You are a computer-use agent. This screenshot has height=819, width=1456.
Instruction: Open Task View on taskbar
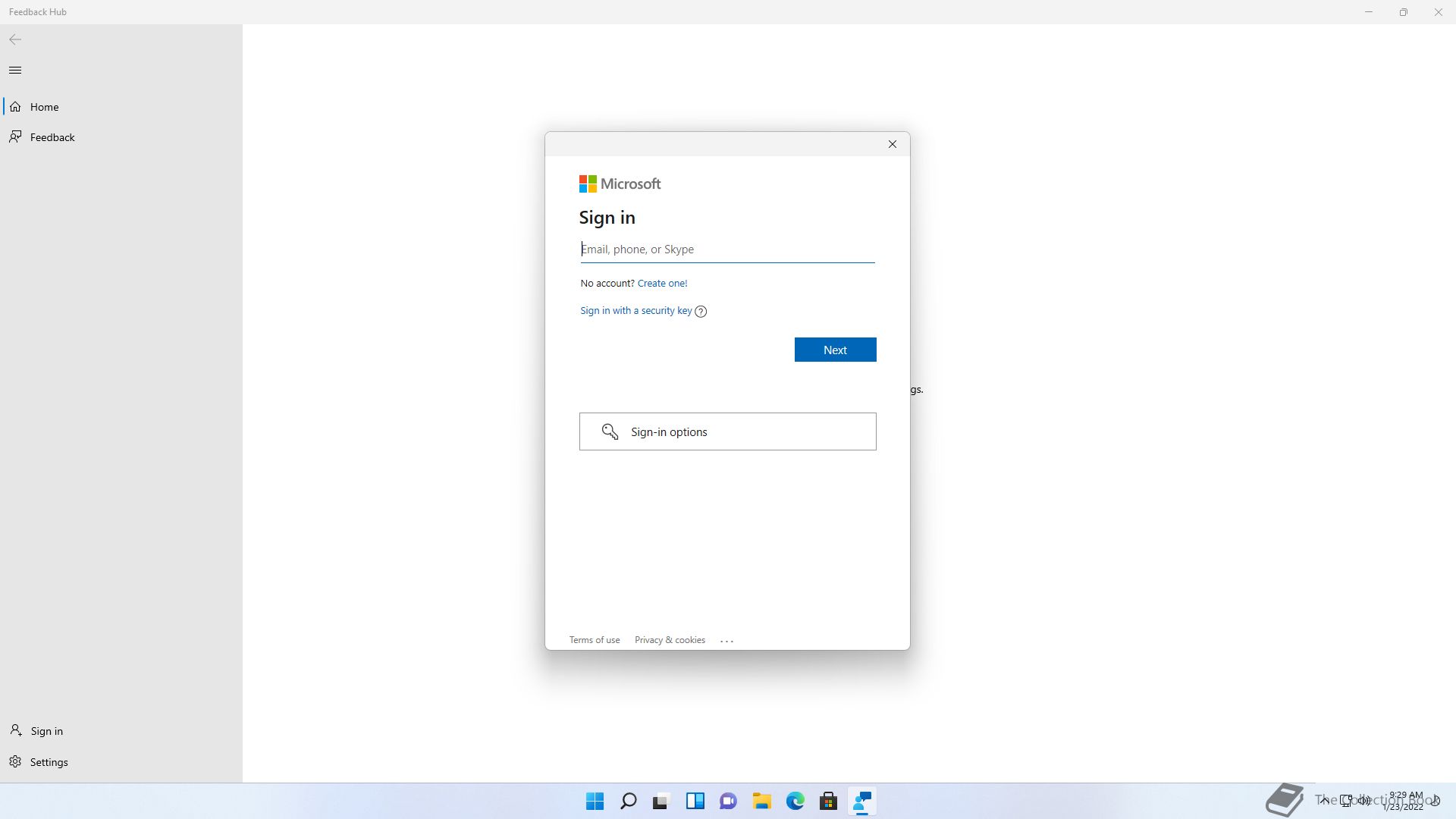coord(661,801)
